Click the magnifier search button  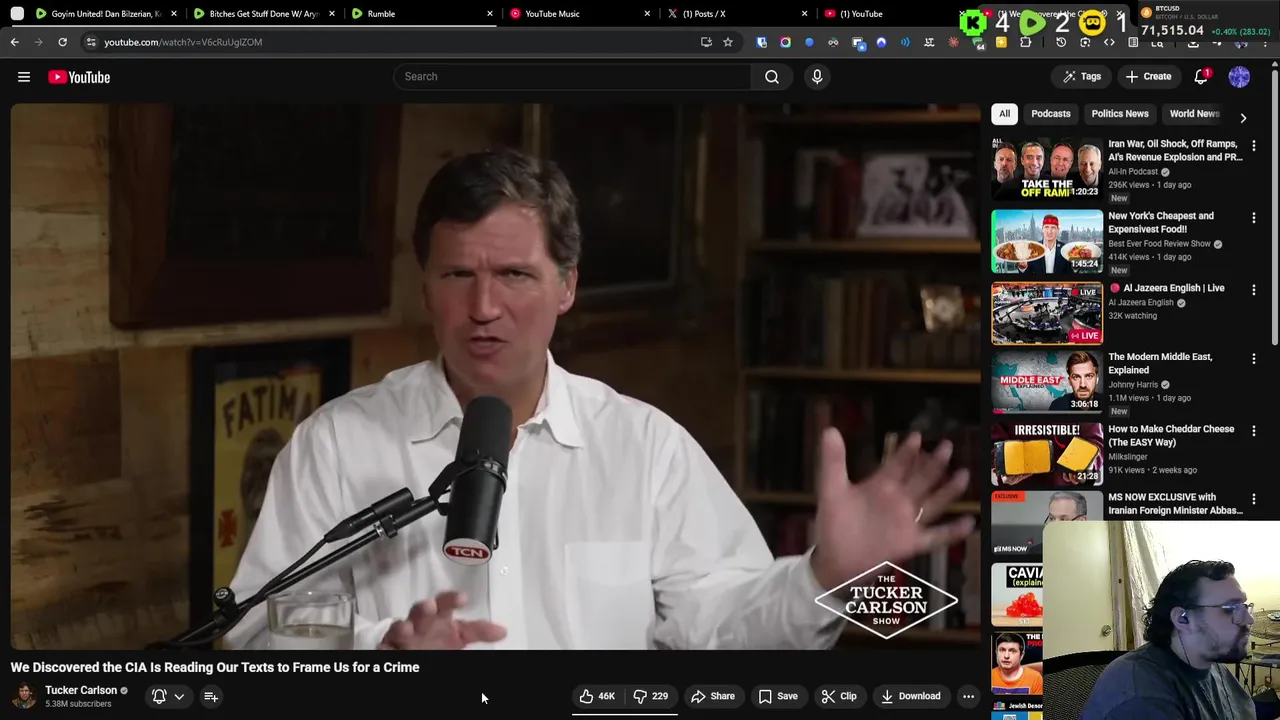tap(772, 76)
